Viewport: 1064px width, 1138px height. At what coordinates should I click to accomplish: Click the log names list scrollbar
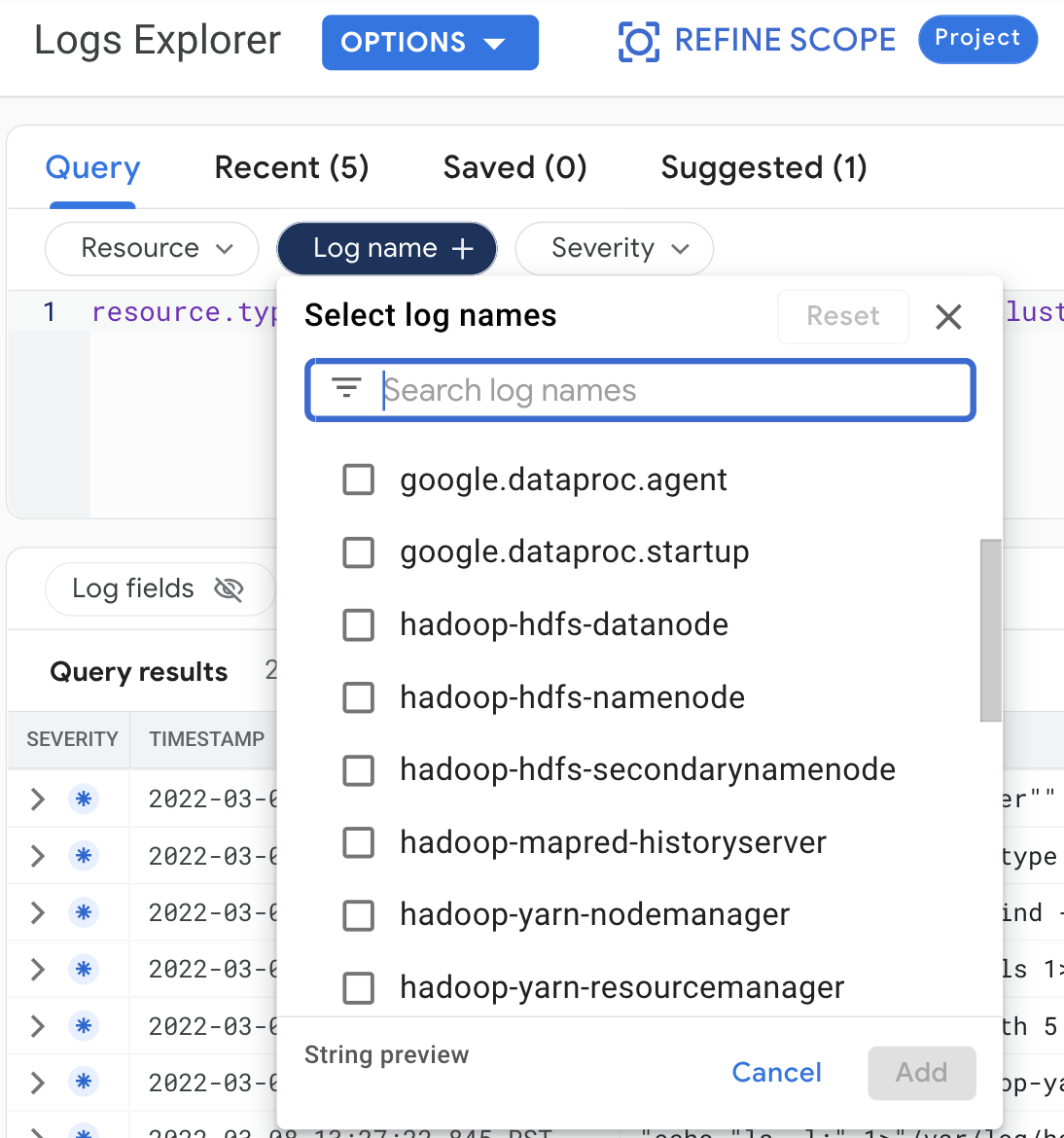[x=990, y=629]
